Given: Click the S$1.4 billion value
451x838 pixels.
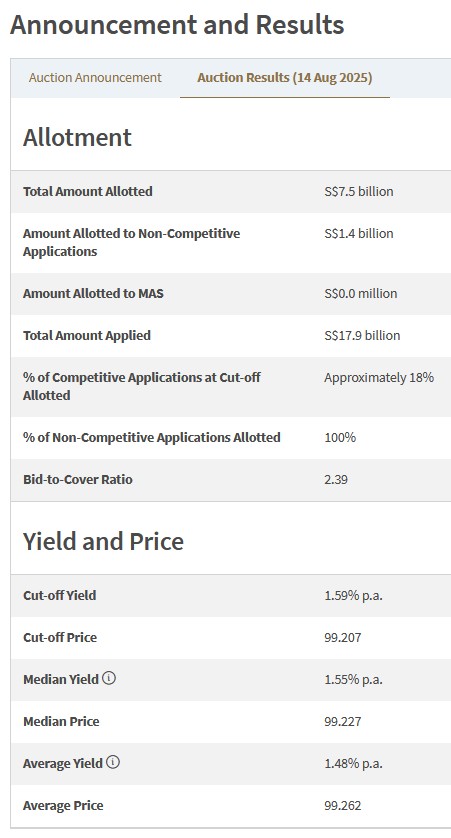Looking at the screenshot, I should pos(359,234).
